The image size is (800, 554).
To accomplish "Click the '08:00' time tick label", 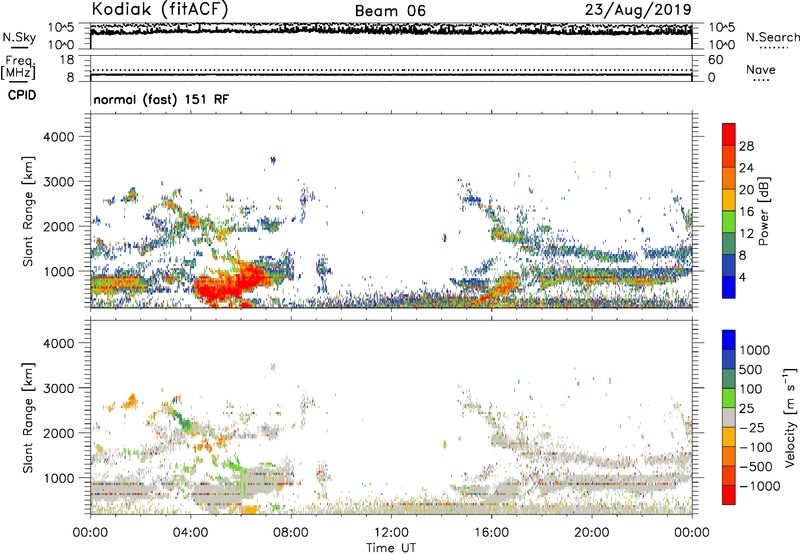I will [x=291, y=533].
